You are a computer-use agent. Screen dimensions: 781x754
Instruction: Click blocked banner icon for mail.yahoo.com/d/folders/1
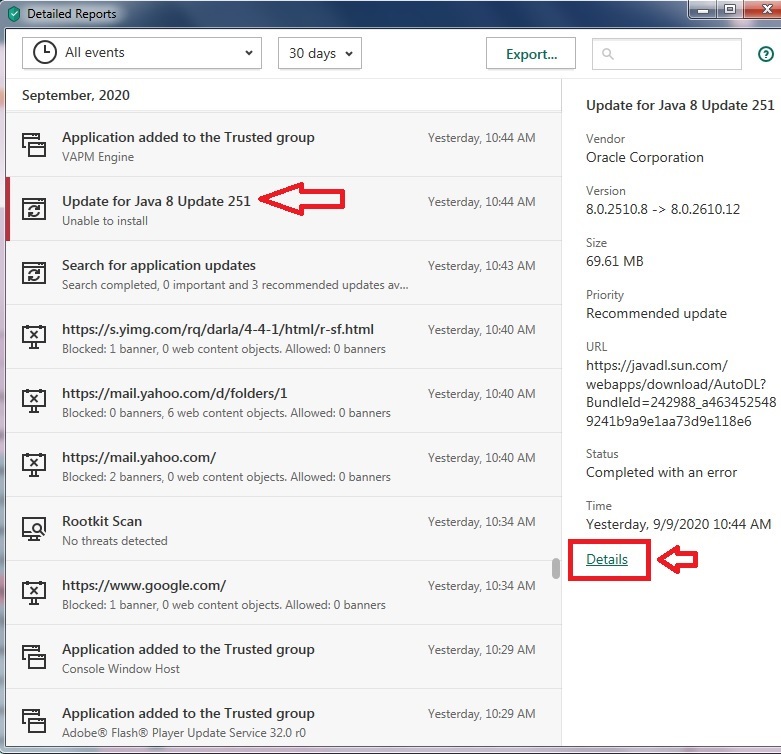coord(34,401)
